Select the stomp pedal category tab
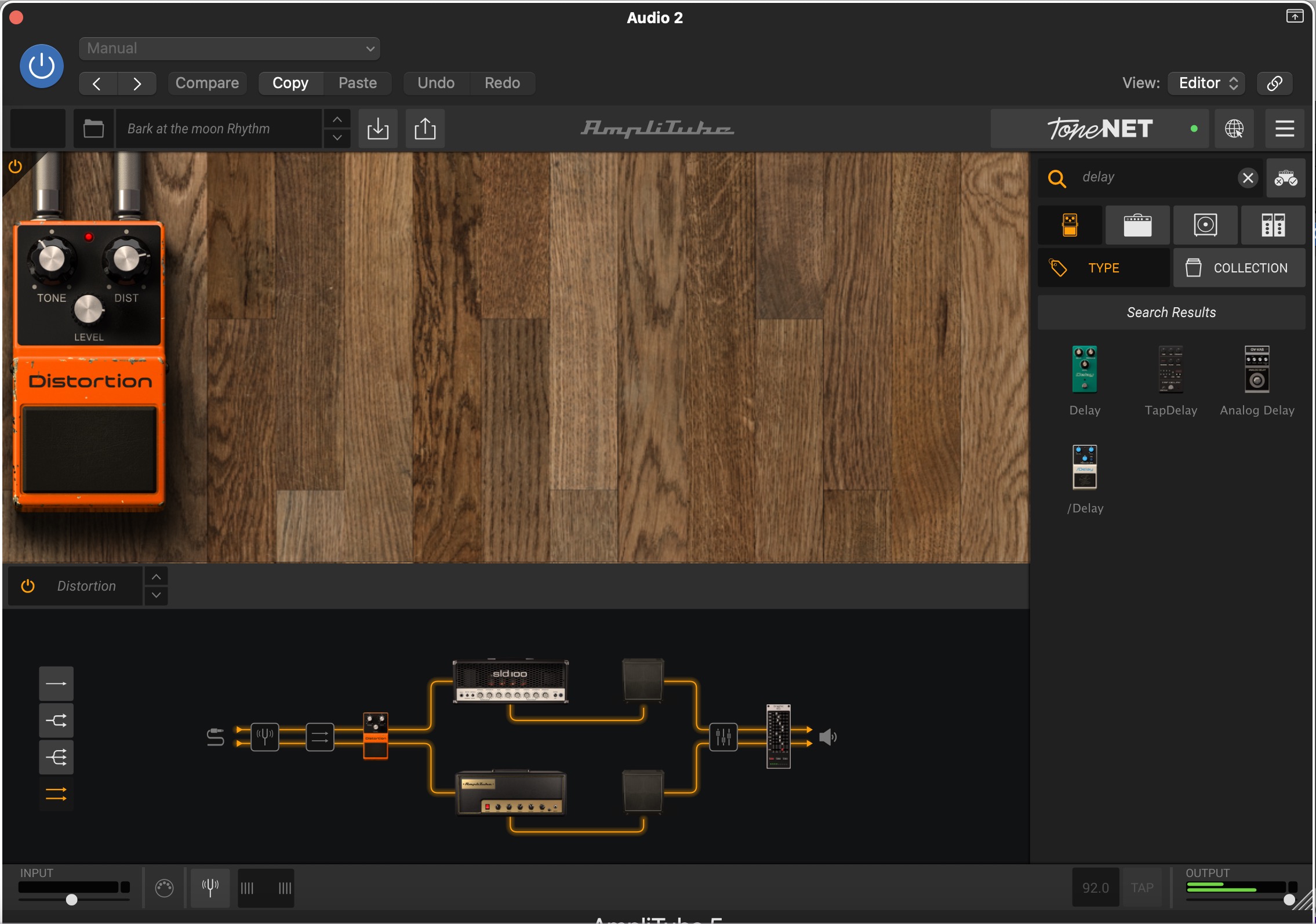This screenshot has height=924, width=1316. (1070, 225)
